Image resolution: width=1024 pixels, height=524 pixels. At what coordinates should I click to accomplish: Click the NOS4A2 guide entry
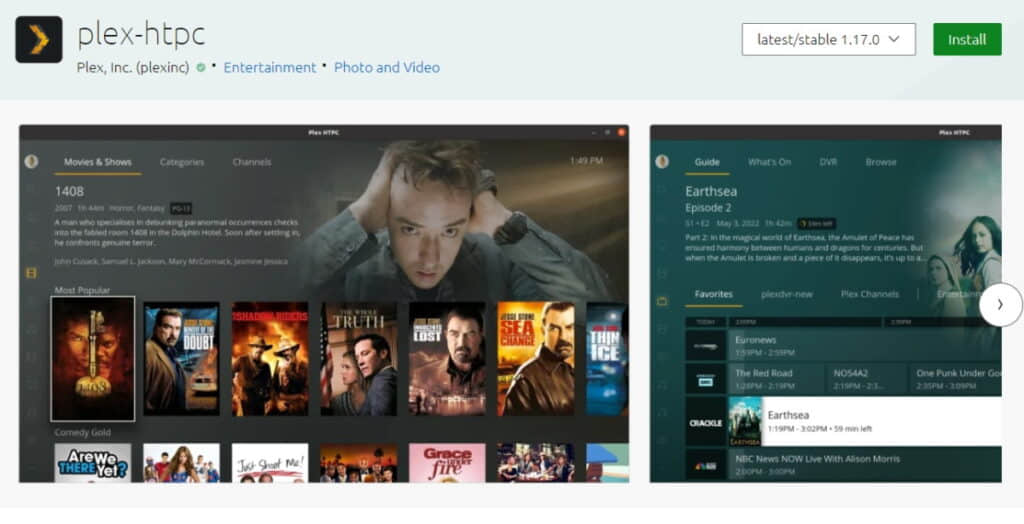point(867,379)
